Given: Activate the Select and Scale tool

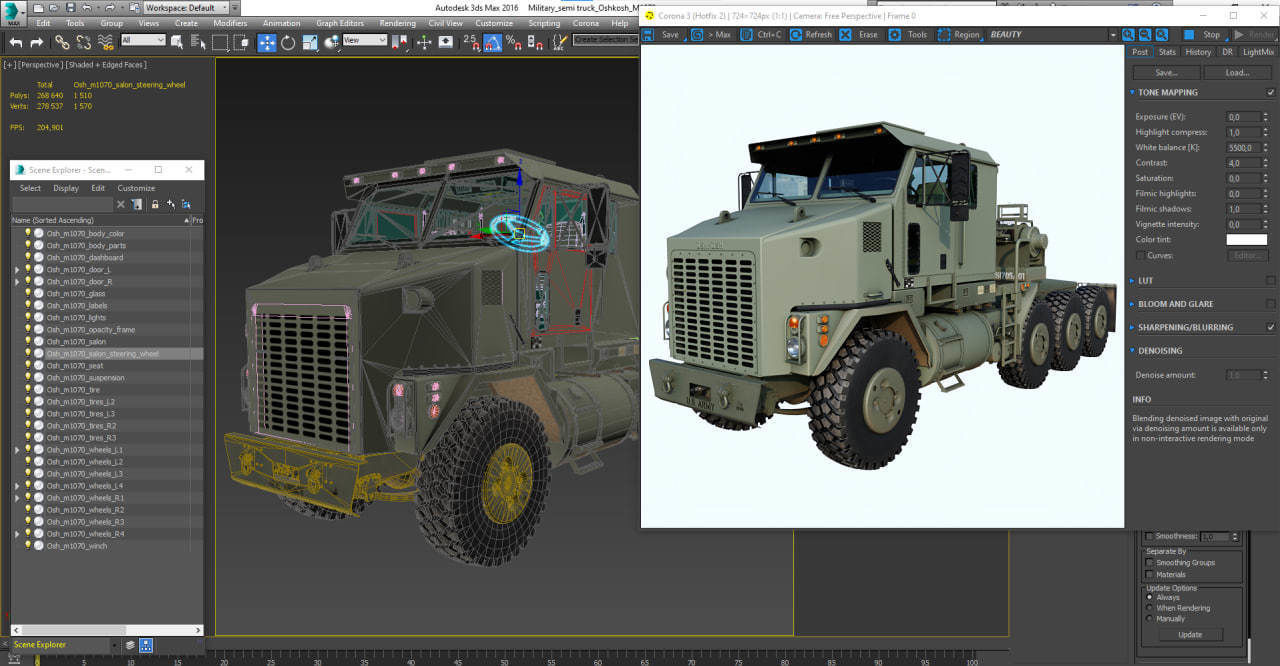Looking at the screenshot, I should (310, 42).
